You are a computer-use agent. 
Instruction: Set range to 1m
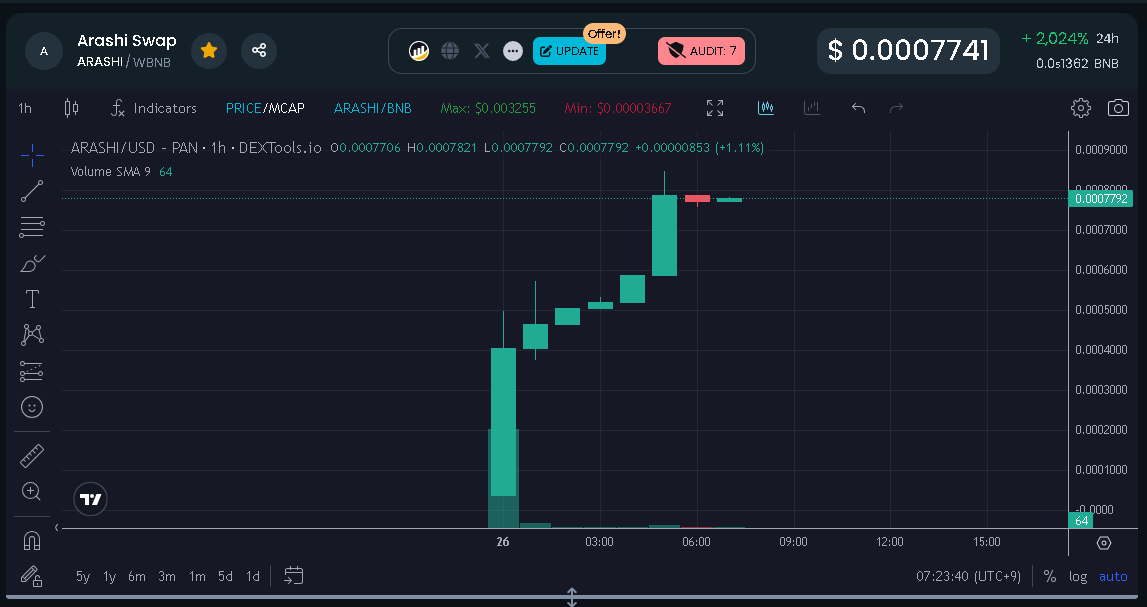point(197,576)
